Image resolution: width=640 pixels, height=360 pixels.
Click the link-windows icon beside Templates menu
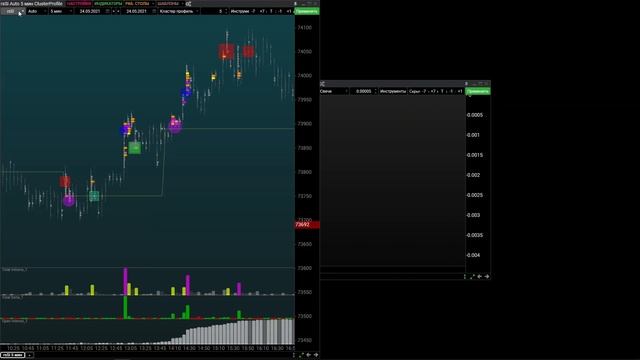(188, 4)
